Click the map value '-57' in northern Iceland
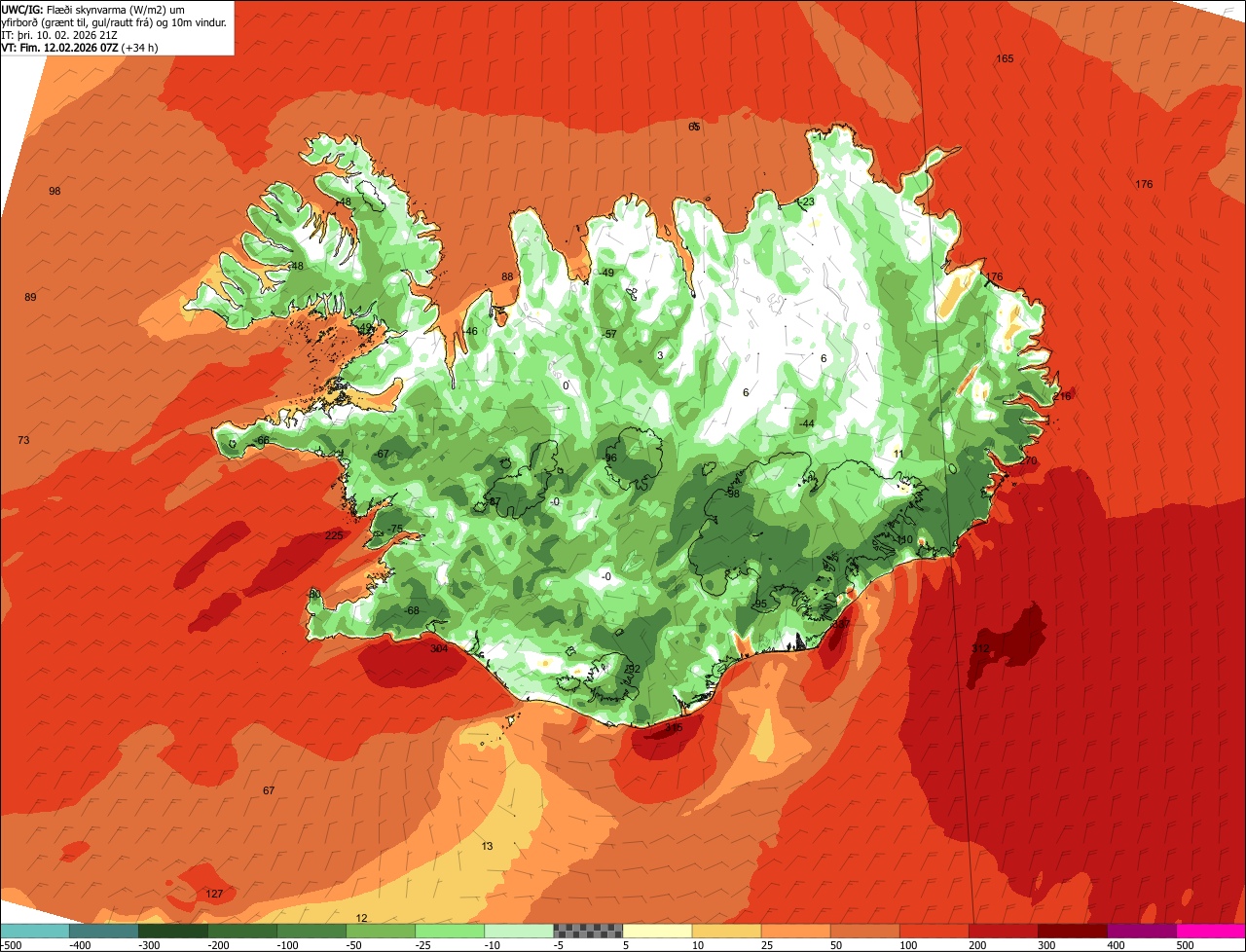Viewport: 1246px width, 952px height. tap(609, 334)
